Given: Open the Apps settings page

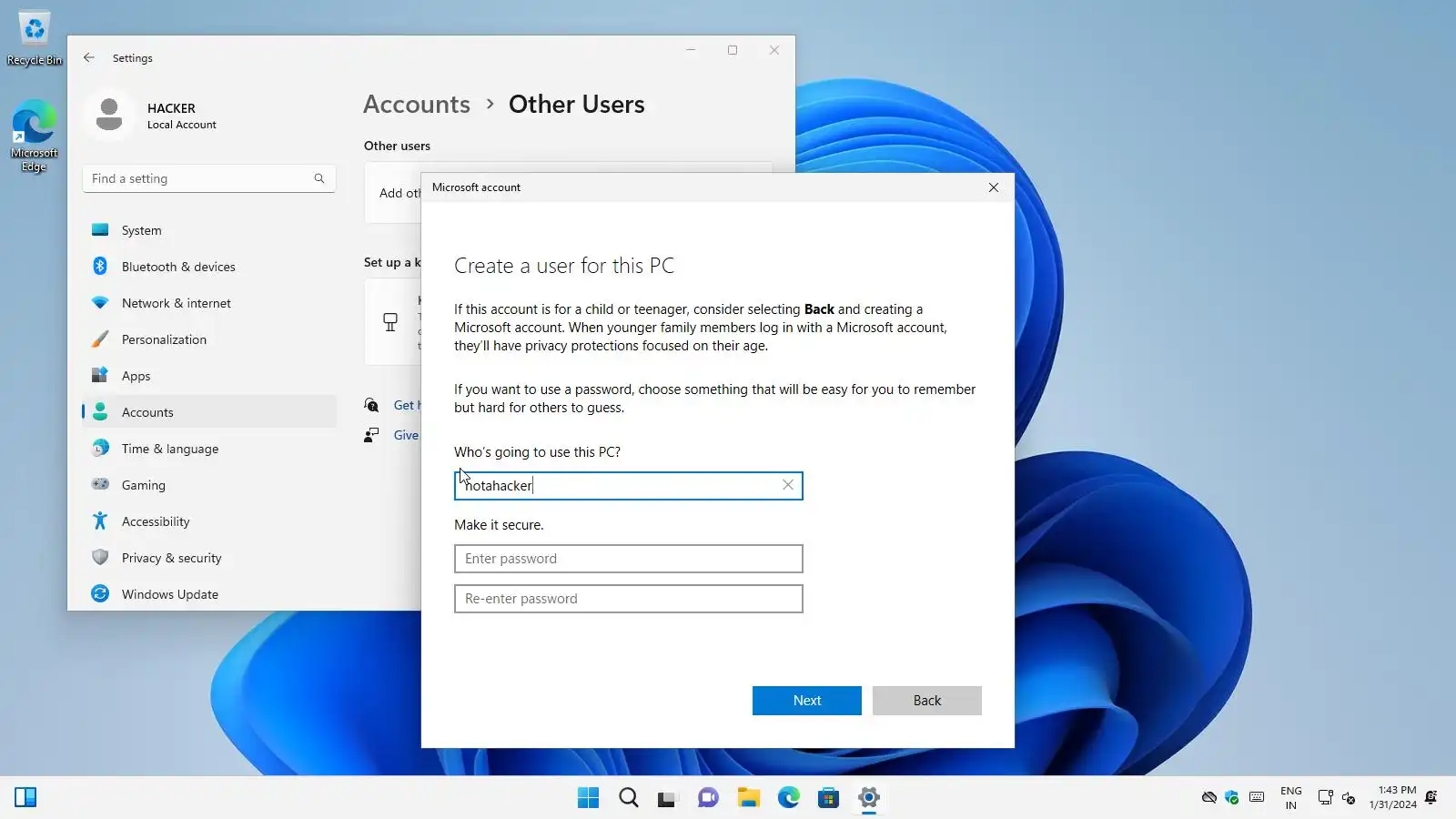Looking at the screenshot, I should (209, 376).
